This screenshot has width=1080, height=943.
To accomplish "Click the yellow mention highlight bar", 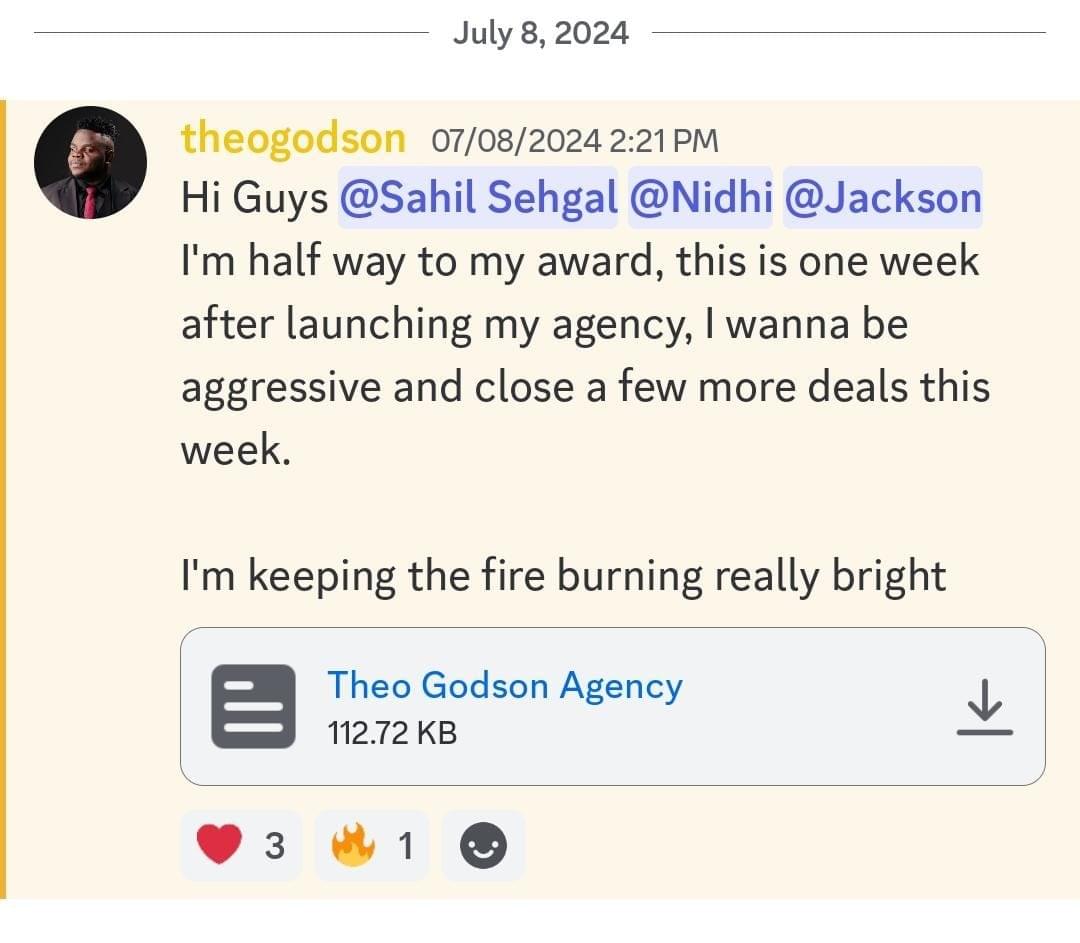I will pos(3,498).
